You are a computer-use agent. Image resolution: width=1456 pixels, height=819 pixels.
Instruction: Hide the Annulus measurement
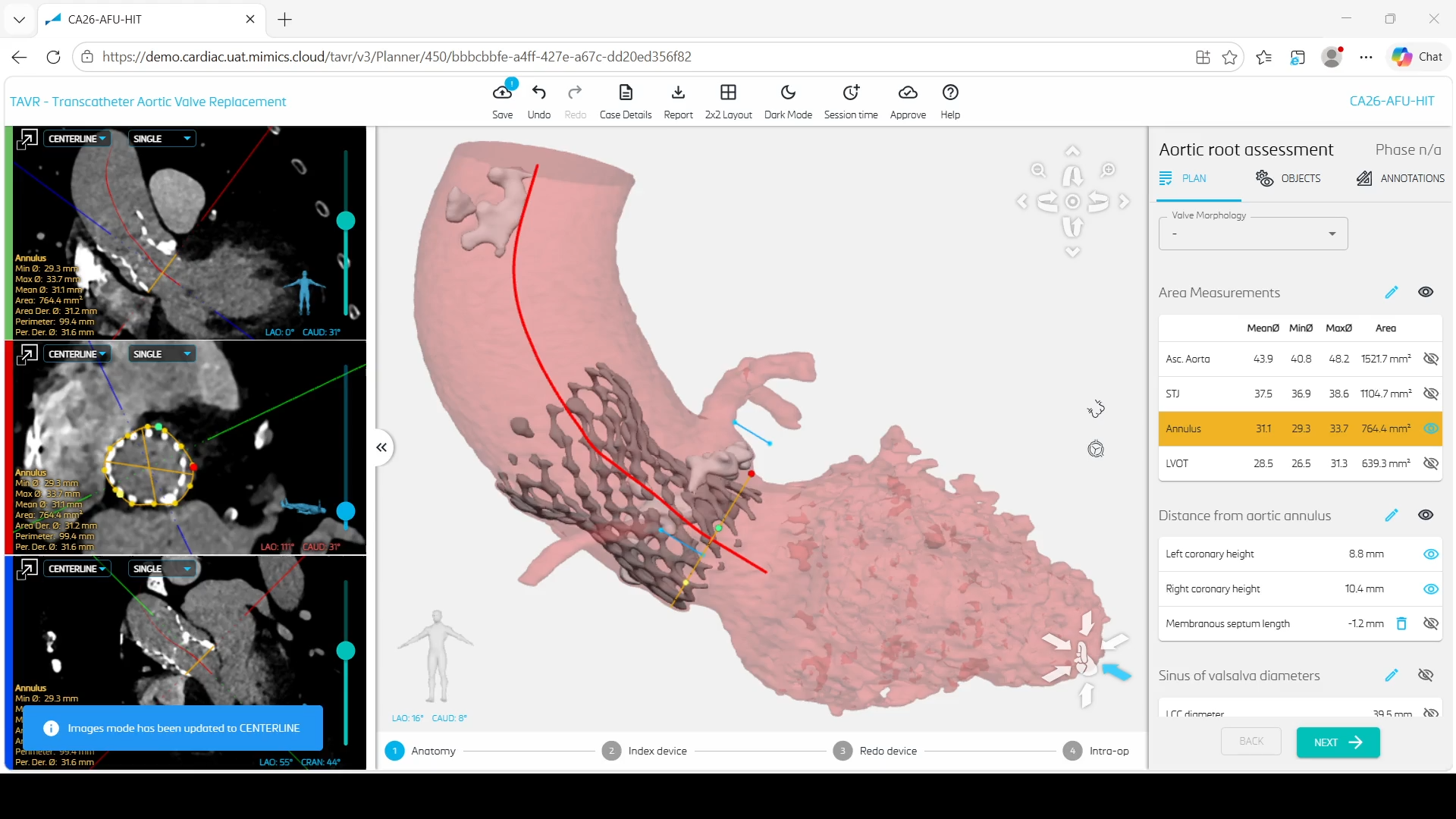click(x=1431, y=428)
